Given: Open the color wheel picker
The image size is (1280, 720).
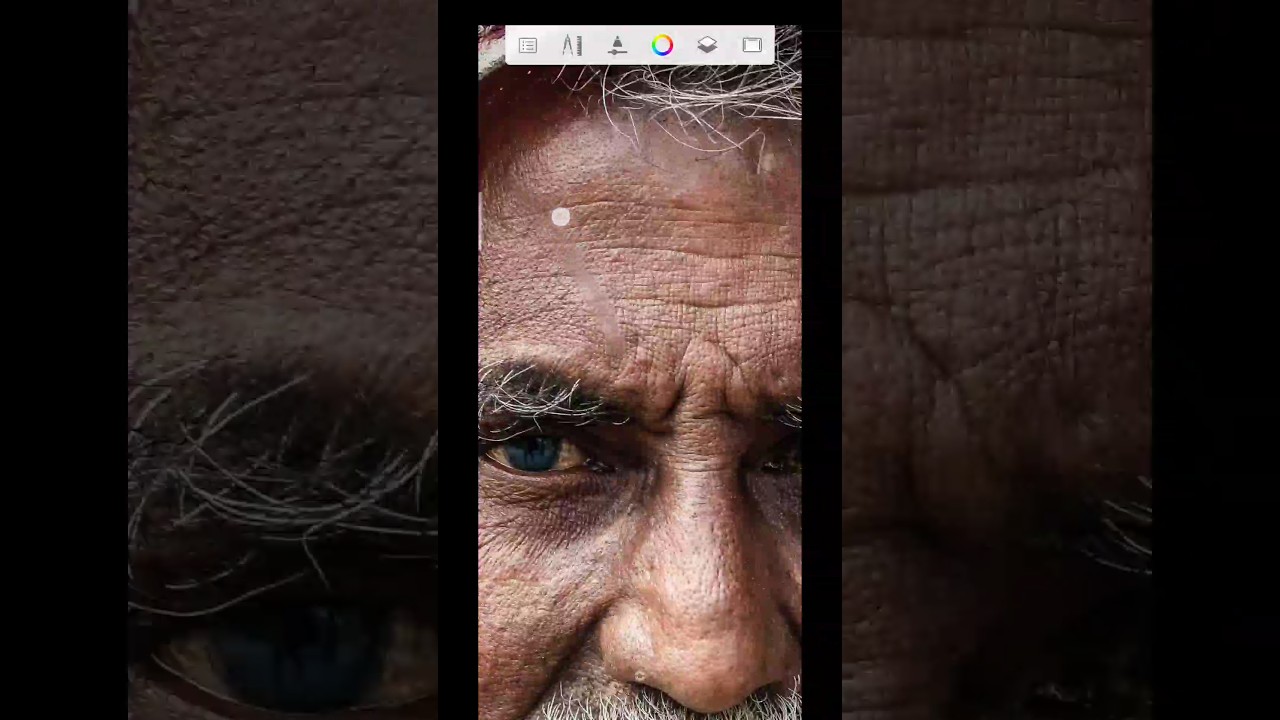Looking at the screenshot, I should [662, 46].
